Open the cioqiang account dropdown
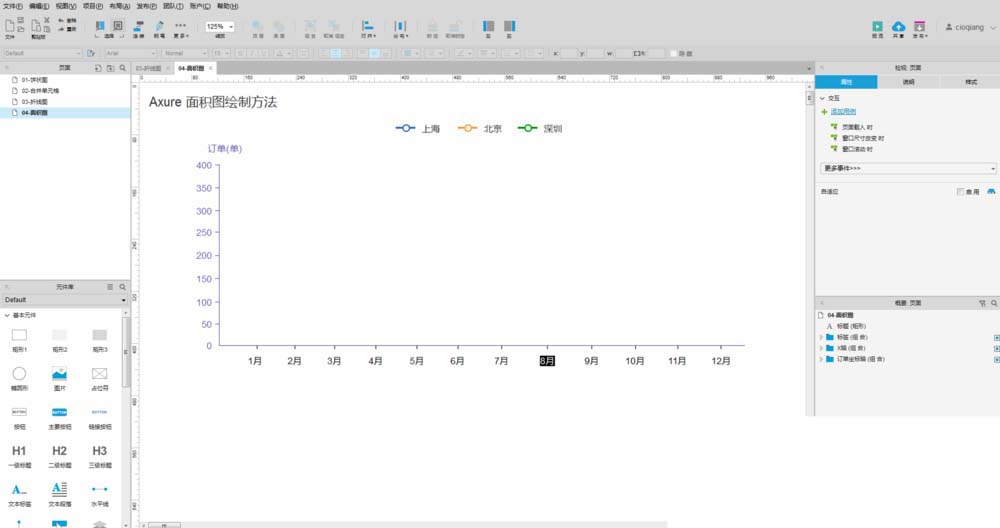The height and width of the screenshot is (528, 1000). point(970,27)
